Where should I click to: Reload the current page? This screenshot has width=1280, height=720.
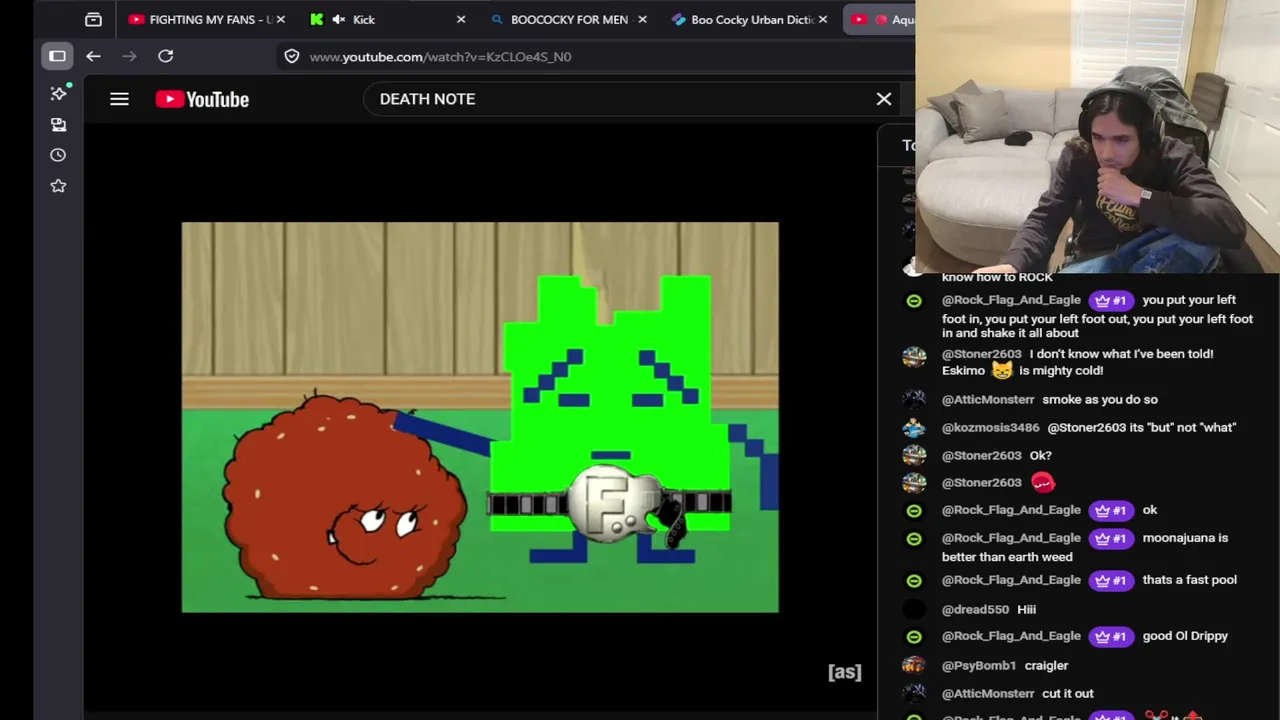pos(166,56)
